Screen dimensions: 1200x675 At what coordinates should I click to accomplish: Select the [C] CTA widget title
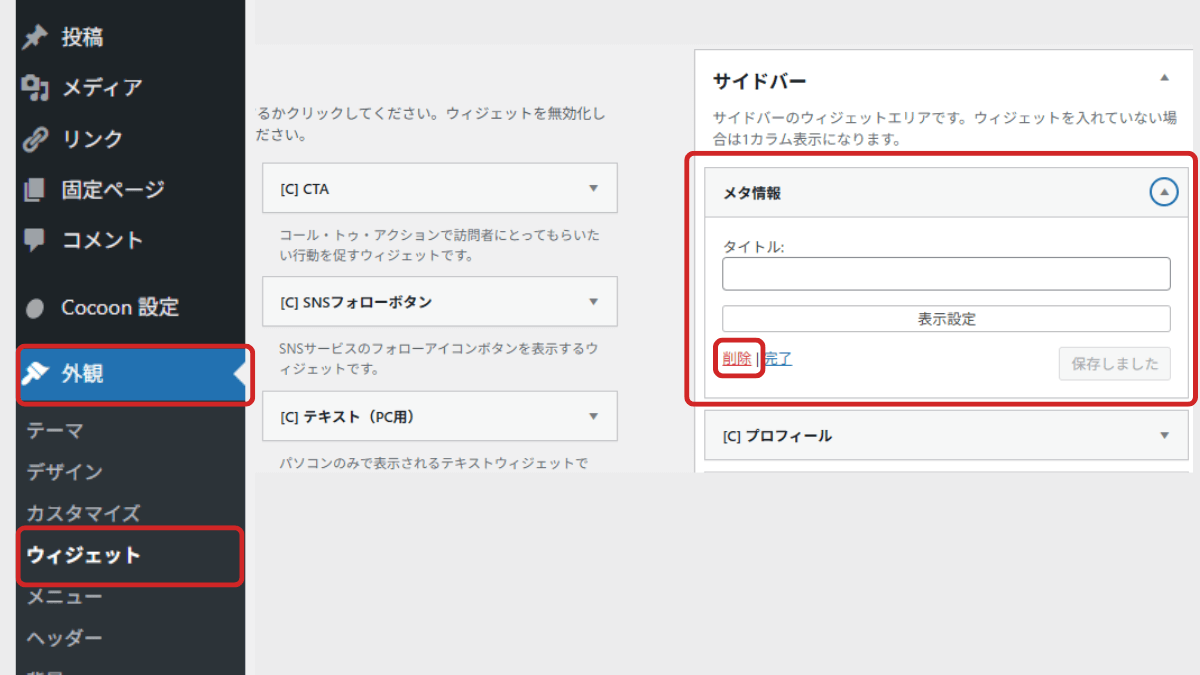tap(304, 188)
